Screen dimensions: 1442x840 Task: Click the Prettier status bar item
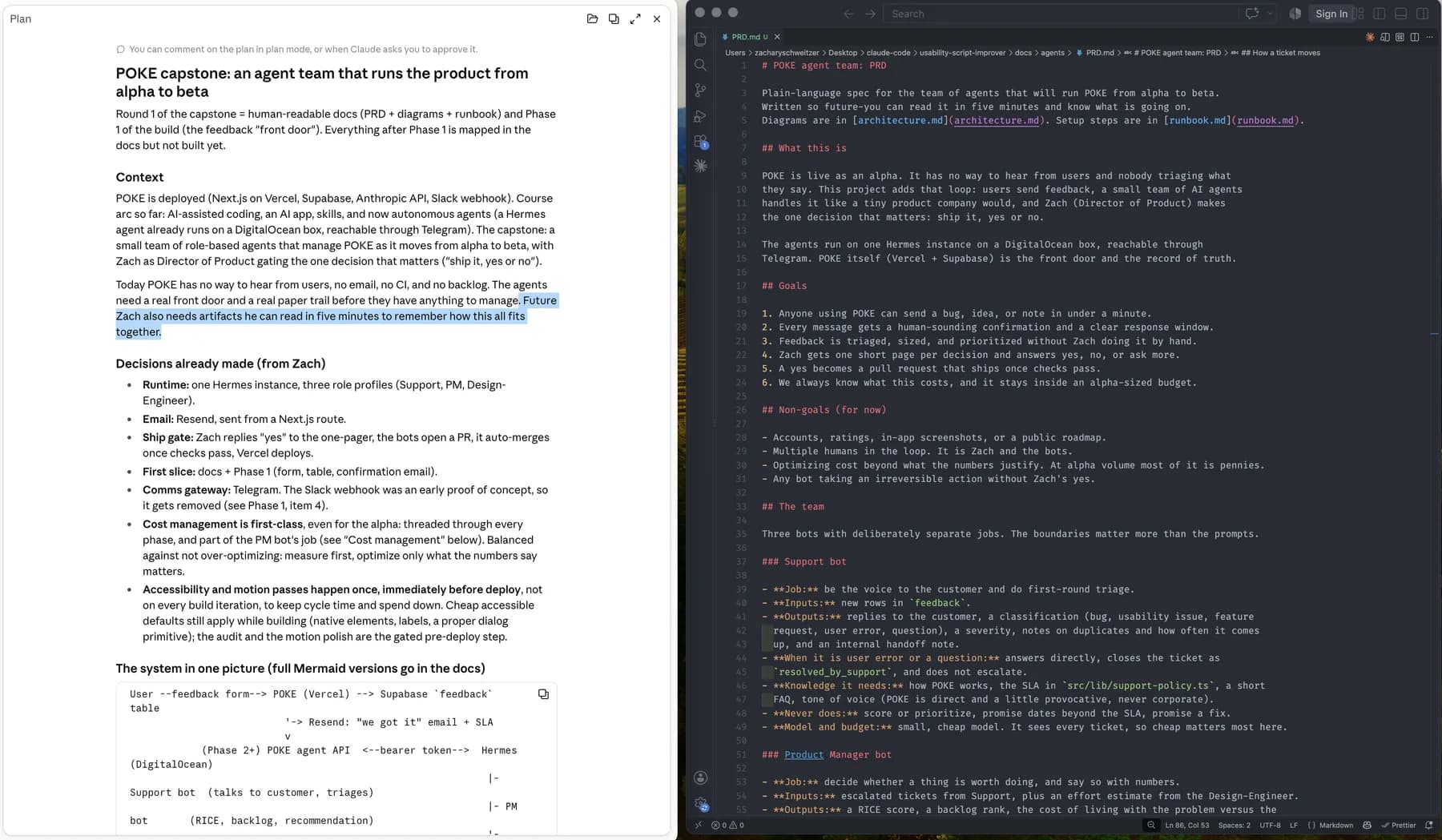[1398, 825]
